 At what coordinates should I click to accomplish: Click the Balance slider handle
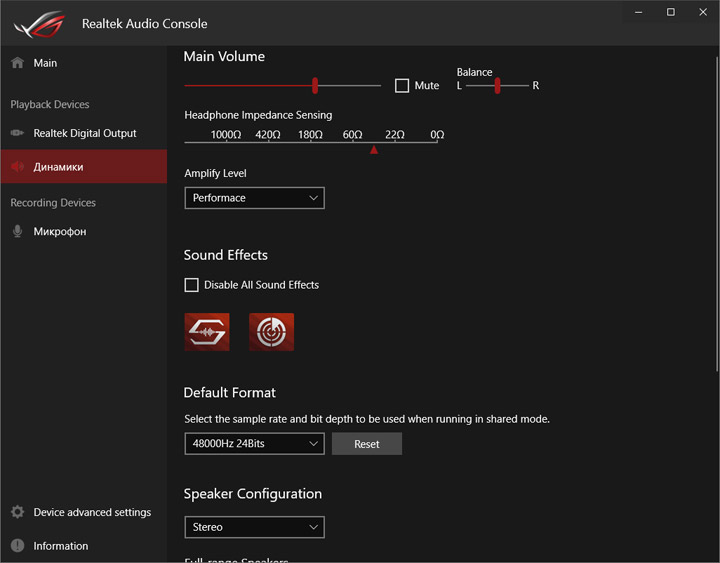click(x=497, y=86)
